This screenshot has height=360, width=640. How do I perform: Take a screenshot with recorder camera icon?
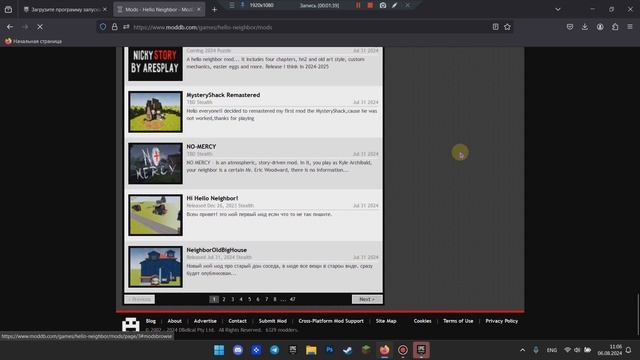click(383, 5)
